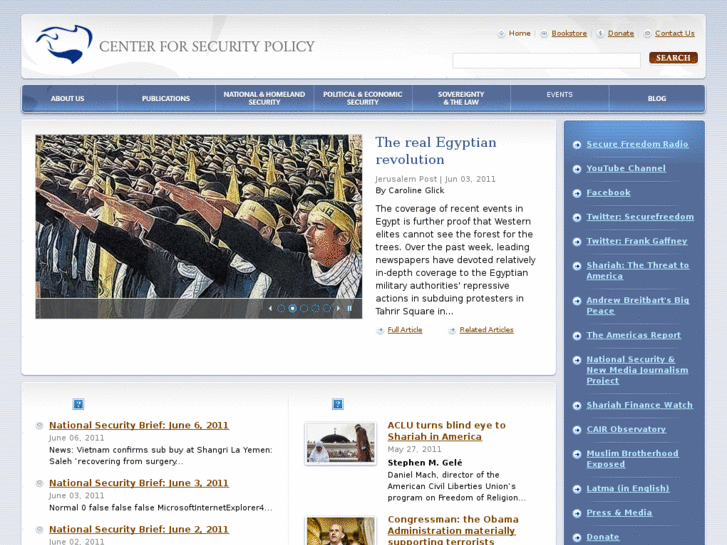Click the small icon beside Related Articles
The height and width of the screenshot is (545, 727).
click(452, 330)
